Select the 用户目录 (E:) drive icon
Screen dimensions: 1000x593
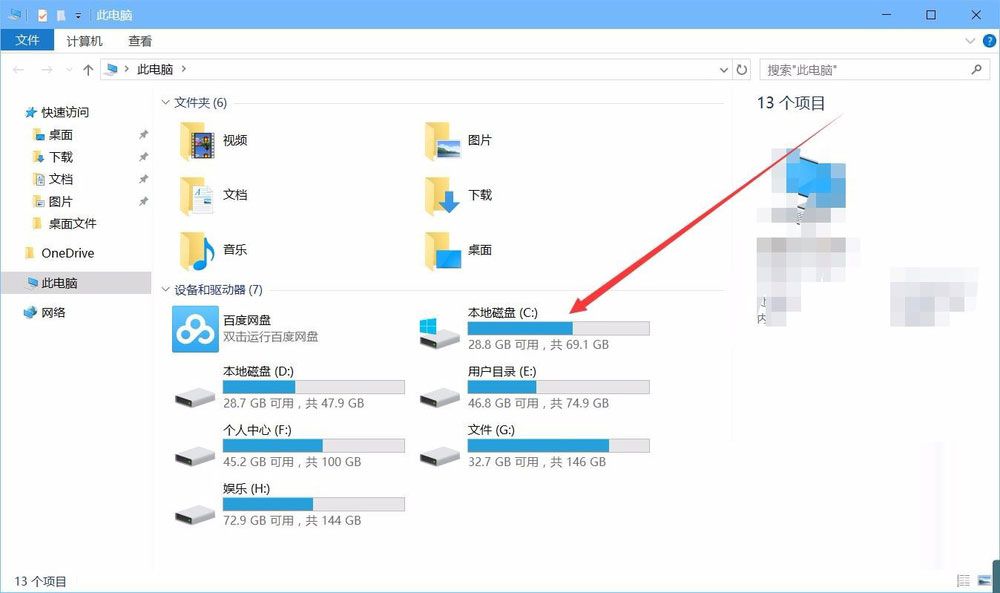(x=439, y=397)
